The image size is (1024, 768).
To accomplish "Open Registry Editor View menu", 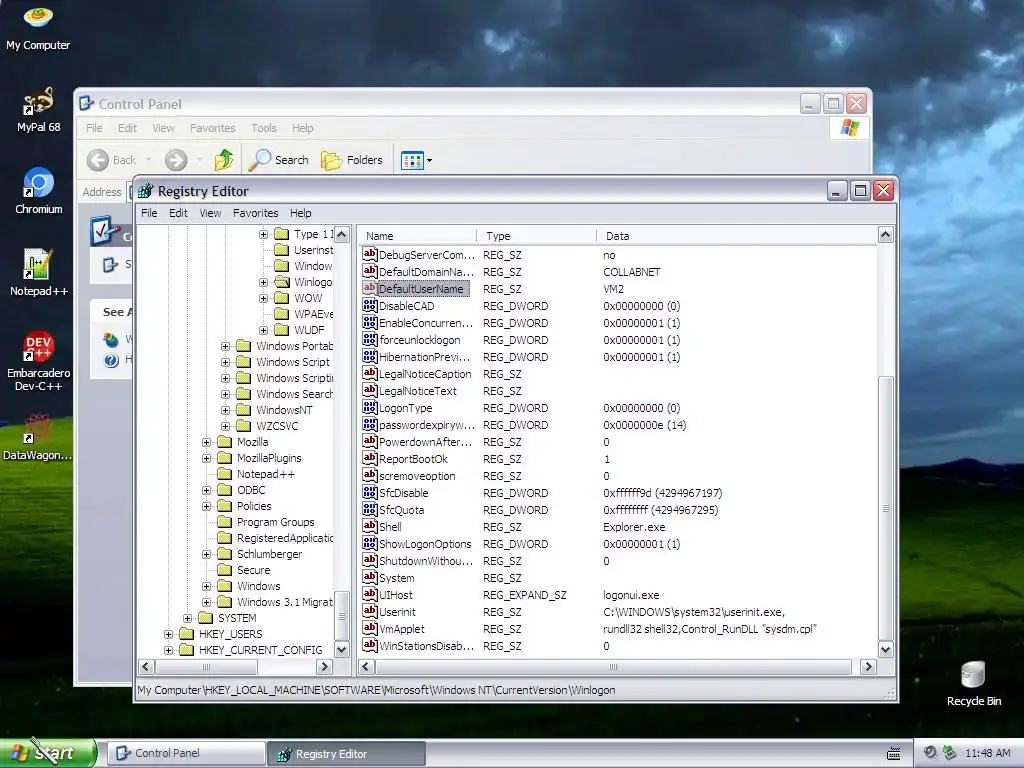I will 210,213.
